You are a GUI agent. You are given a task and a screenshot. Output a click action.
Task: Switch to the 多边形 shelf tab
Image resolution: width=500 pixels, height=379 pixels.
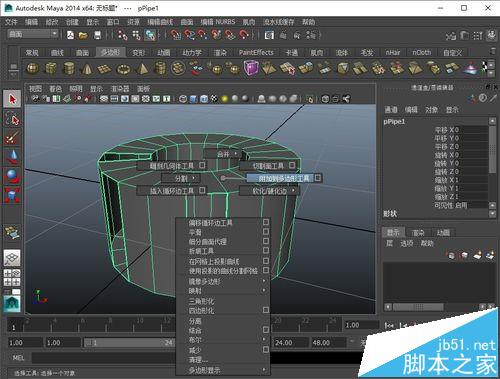click(110, 53)
